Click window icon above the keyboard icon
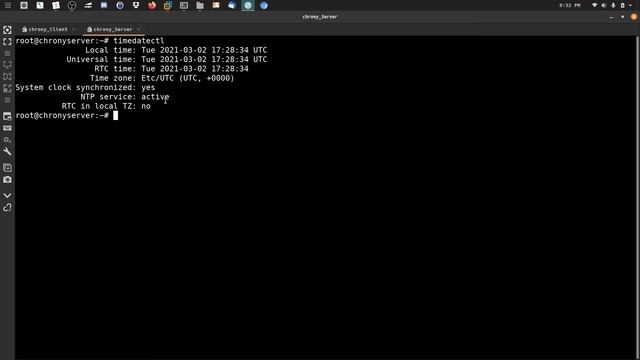The height and width of the screenshot is (360, 640). click(x=7, y=116)
